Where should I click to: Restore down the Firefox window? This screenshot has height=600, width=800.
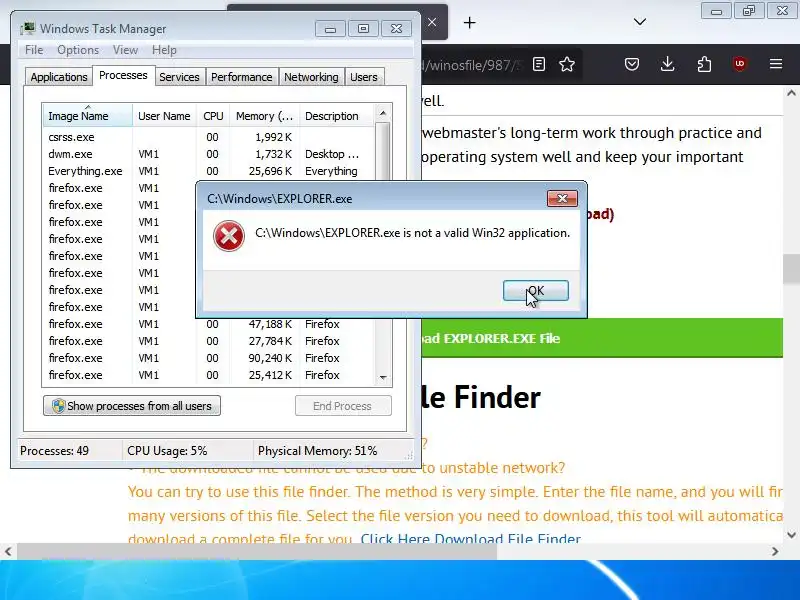tap(749, 11)
